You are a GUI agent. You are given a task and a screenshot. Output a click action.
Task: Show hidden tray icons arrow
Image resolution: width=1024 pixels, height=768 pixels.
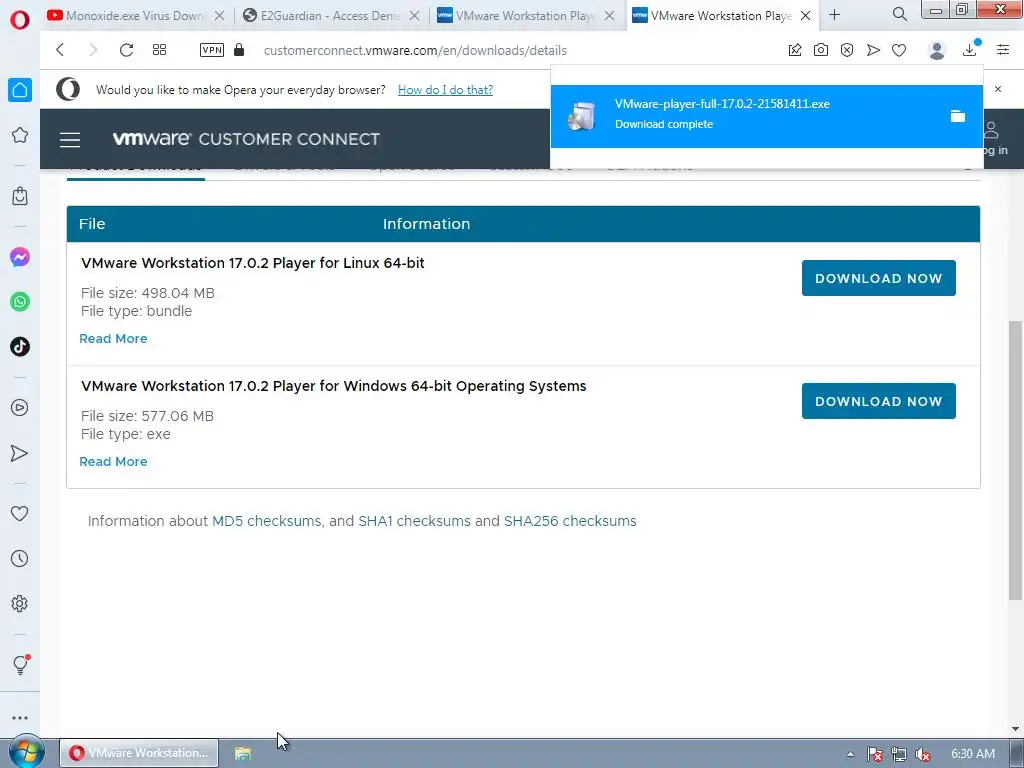[x=850, y=754]
